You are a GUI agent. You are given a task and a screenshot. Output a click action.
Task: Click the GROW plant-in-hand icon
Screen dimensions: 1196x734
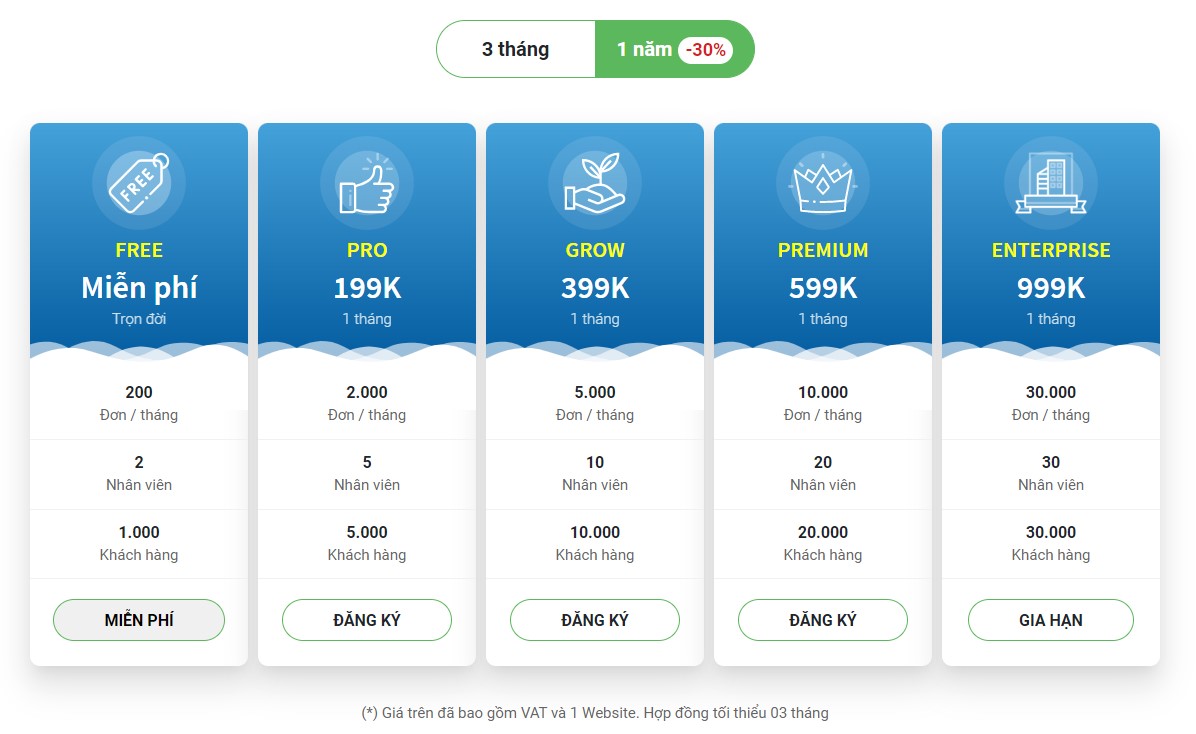click(x=595, y=183)
